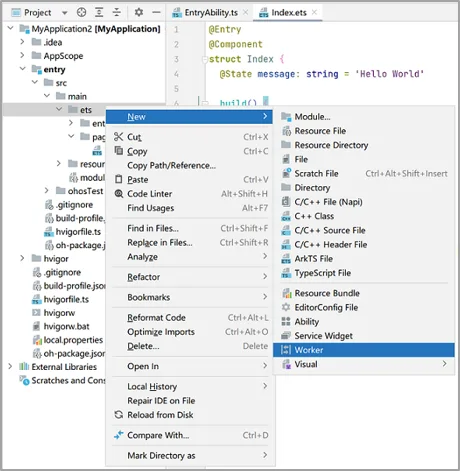The image size is (460, 471).
Task: Click the Reload from Disk refresh icon
Action: coord(119,415)
